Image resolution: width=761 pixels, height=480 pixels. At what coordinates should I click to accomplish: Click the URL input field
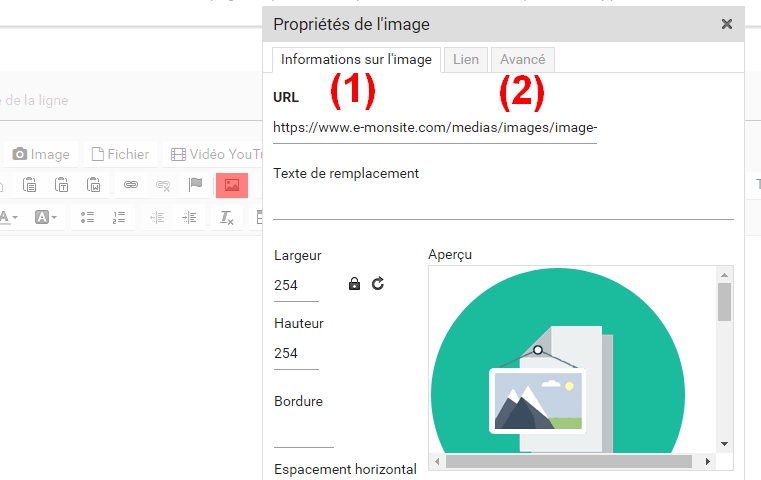click(x=435, y=128)
